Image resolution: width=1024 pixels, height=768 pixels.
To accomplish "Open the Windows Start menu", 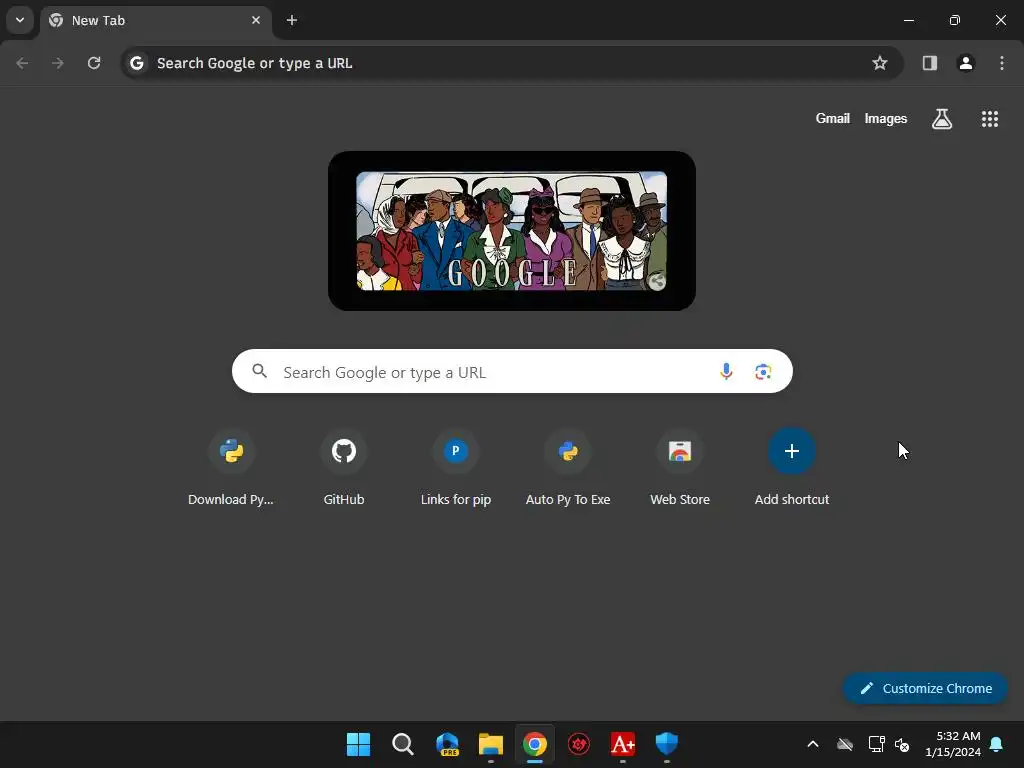I will [359, 744].
